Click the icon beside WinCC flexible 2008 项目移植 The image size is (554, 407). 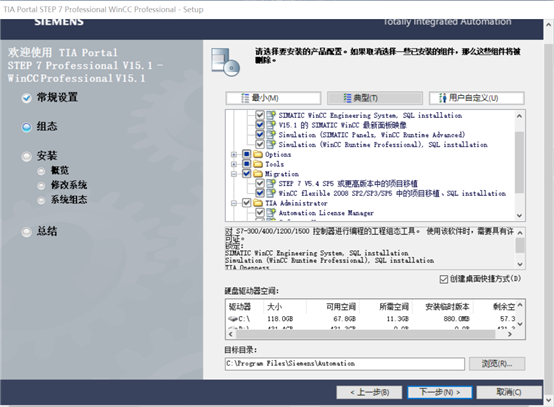(x=271, y=193)
